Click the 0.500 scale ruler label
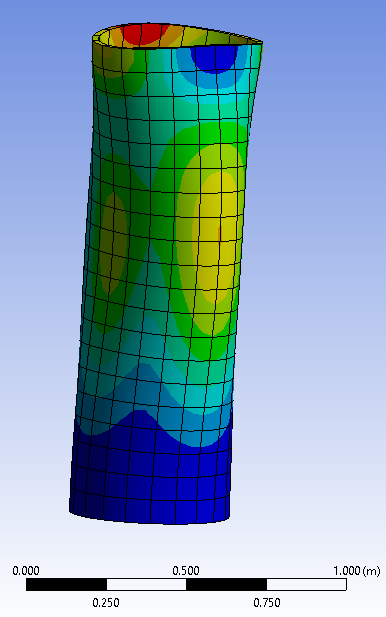The height and width of the screenshot is (617, 386). point(186,571)
